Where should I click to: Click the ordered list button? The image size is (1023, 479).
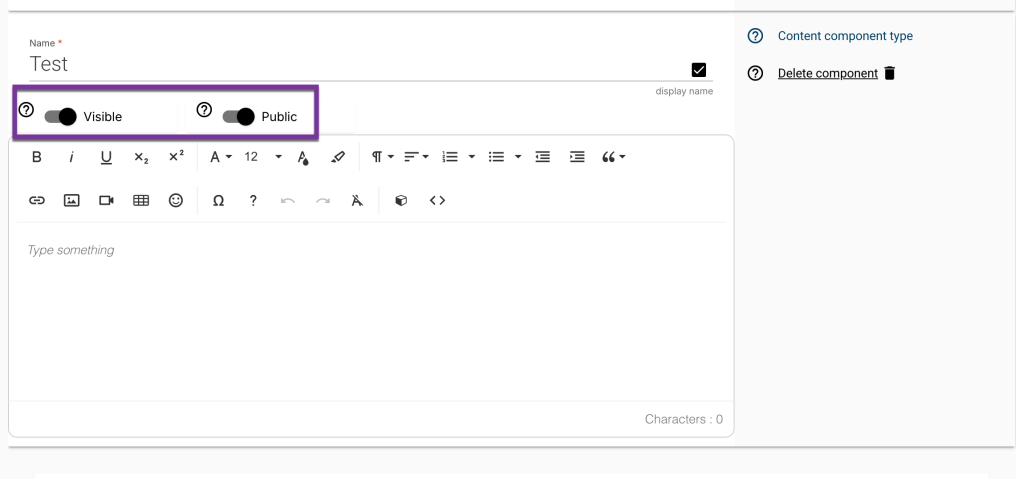click(450, 157)
